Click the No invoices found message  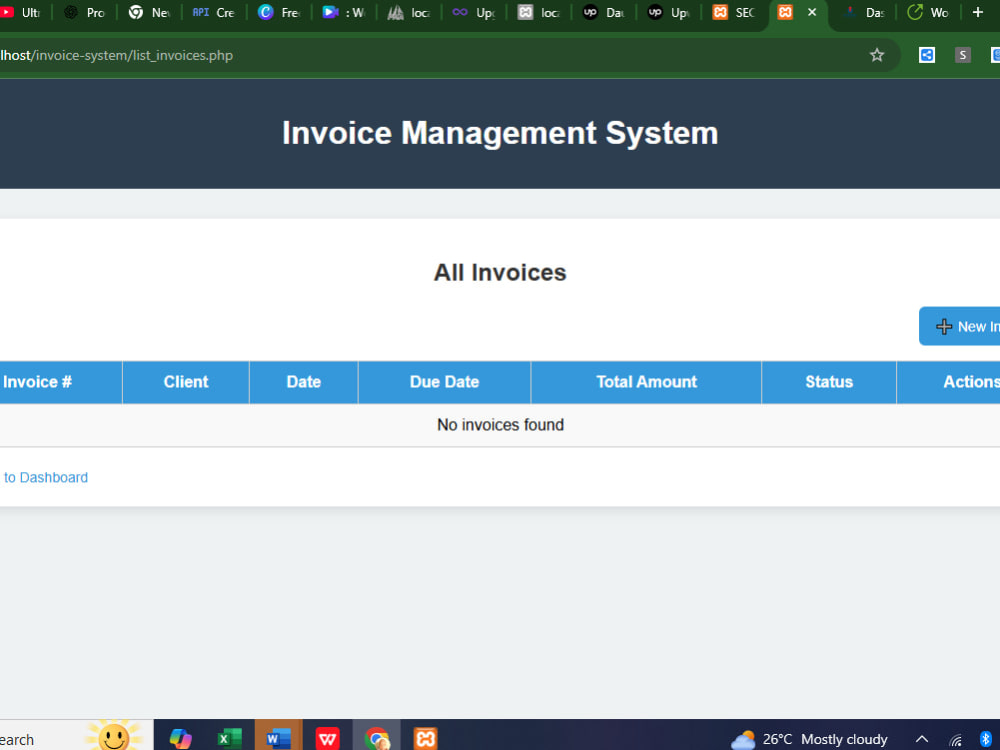pyautogui.click(x=500, y=425)
